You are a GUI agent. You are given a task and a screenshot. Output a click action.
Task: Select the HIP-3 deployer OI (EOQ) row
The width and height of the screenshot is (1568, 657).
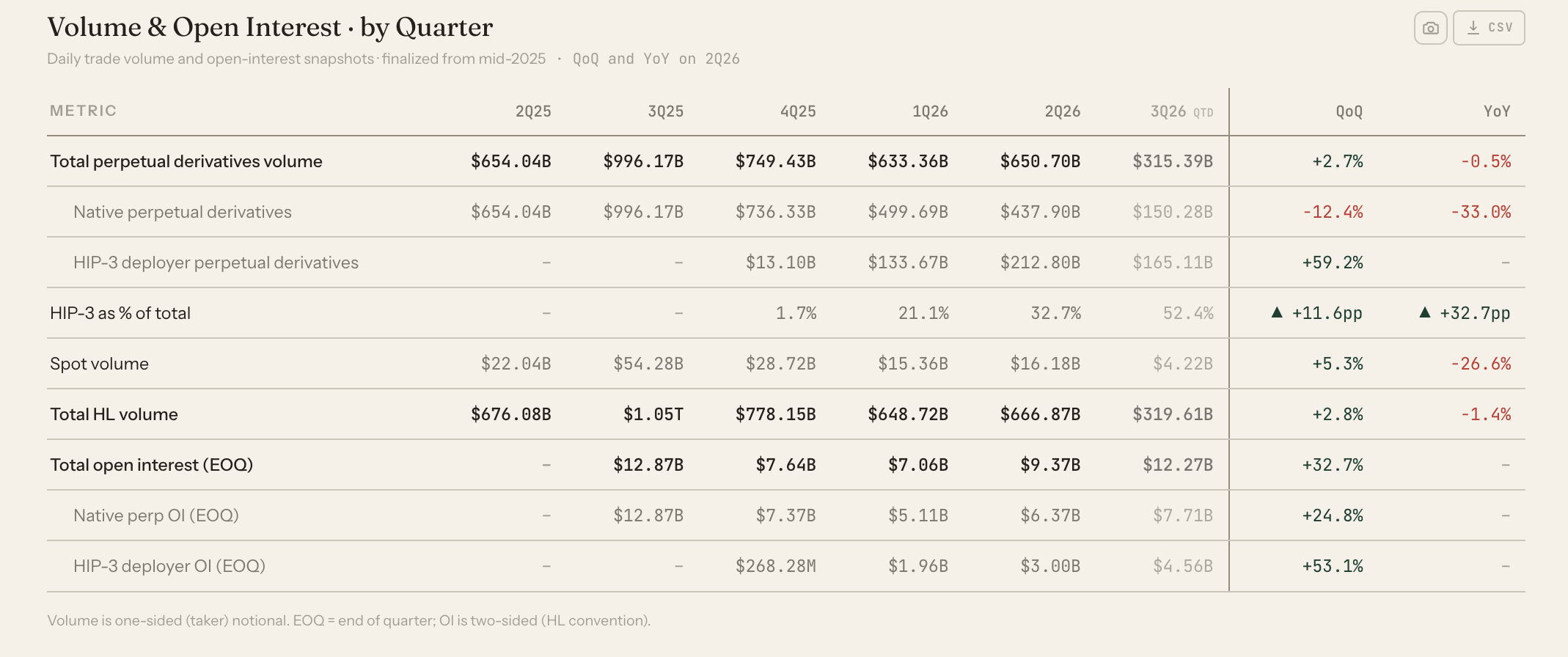pyautogui.click(x=786, y=566)
